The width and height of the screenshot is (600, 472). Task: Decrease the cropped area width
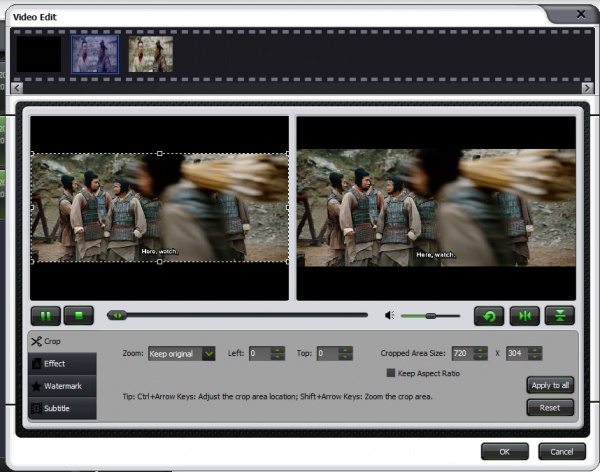(x=480, y=357)
